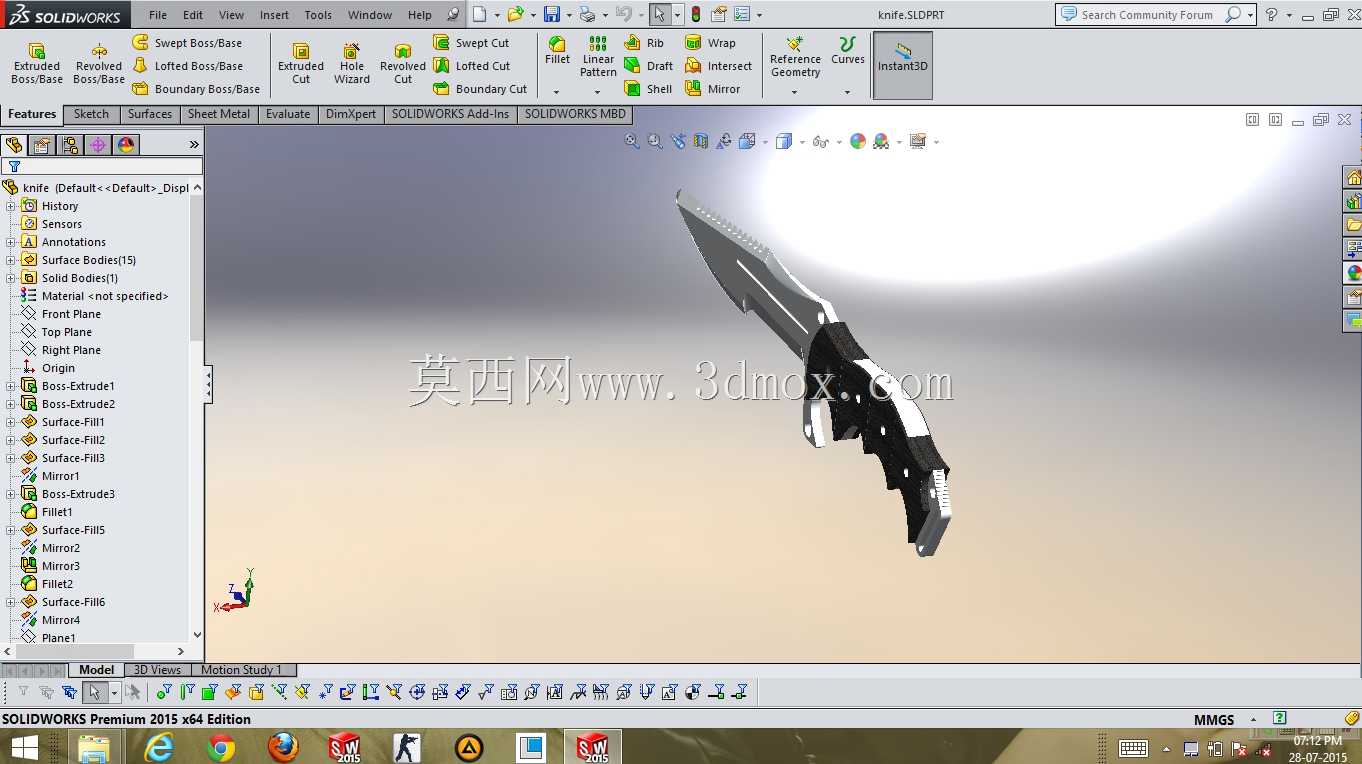This screenshot has height=764, width=1362.
Task: Click the Zoom to Area icon
Action: click(x=655, y=142)
